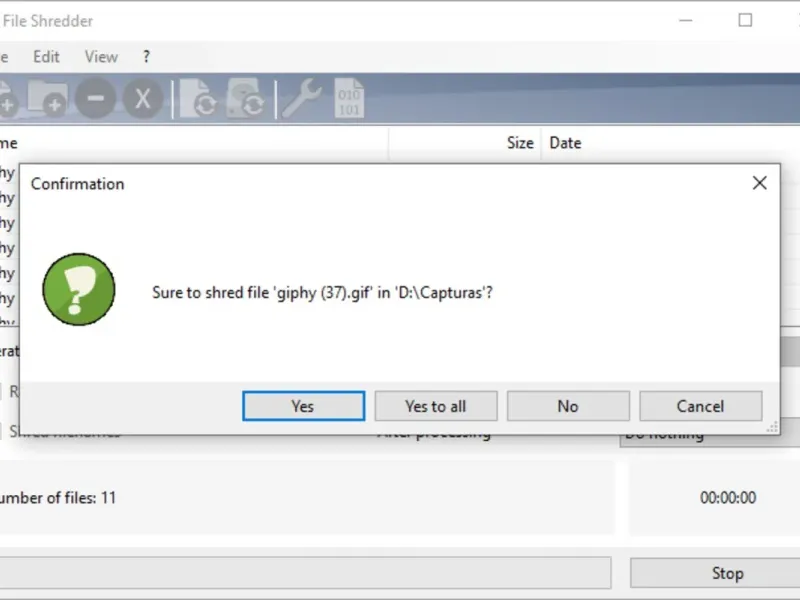Maximize the File Shredder window
The height and width of the screenshot is (600, 800).
click(x=745, y=20)
